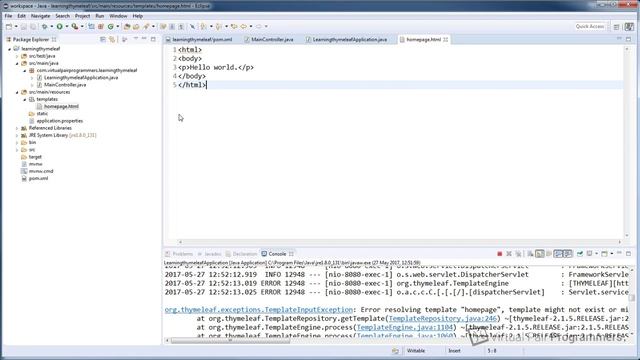Collapse the src/main/java folder
640x360 pixels.
pos(17,63)
